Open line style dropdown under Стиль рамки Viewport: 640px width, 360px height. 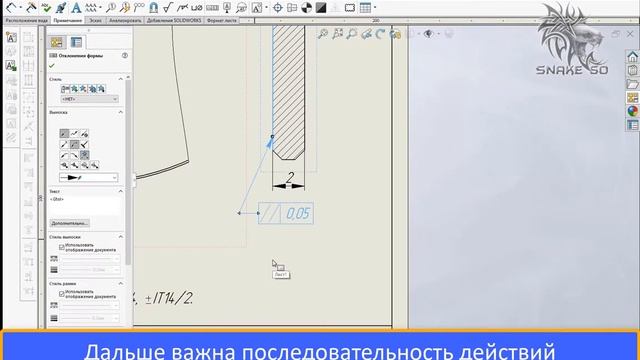(x=90, y=305)
